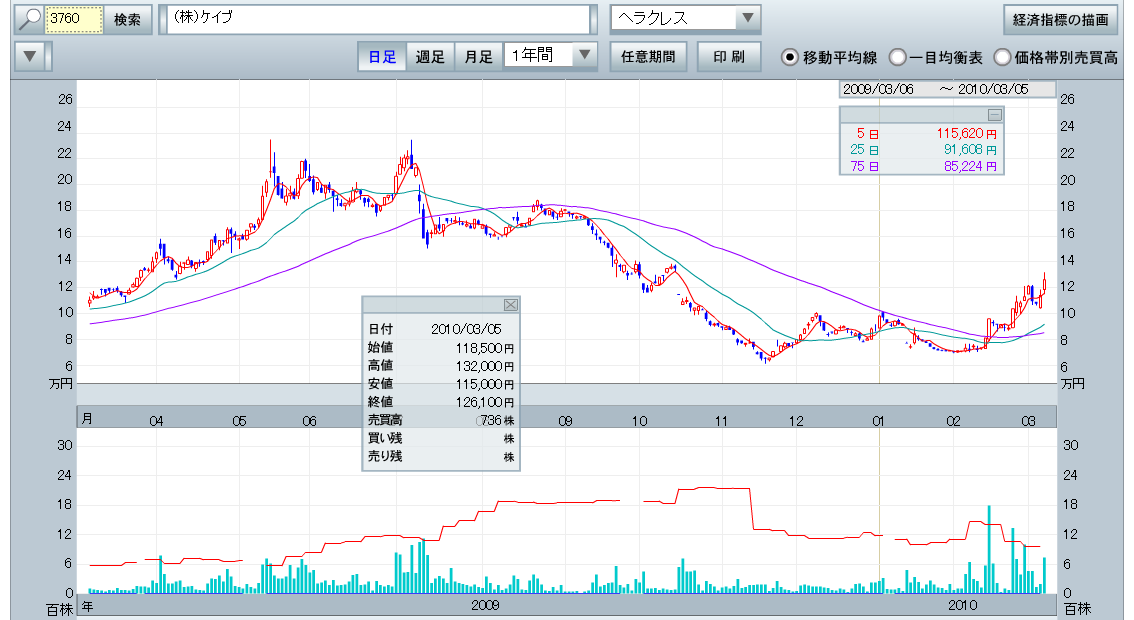
Task: Close the daily price data popup
Action: pyautogui.click(x=510, y=305)
